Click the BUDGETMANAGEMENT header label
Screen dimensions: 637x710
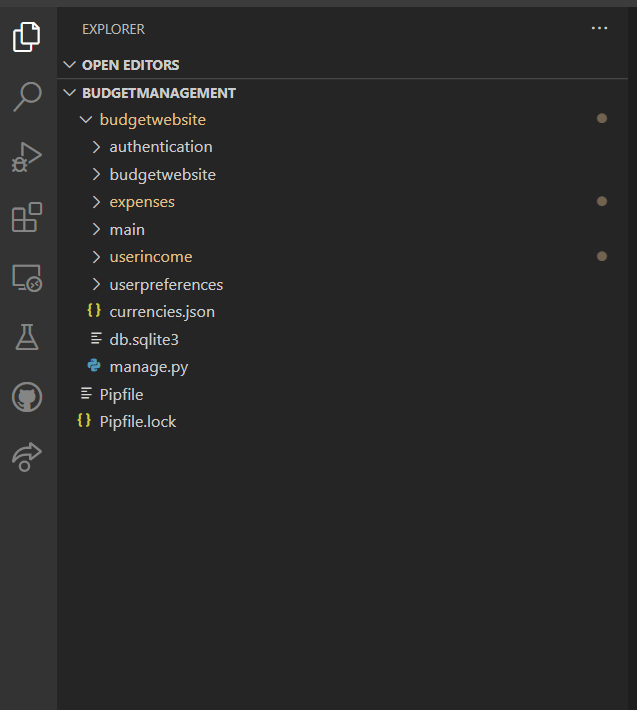coord(159,93)
